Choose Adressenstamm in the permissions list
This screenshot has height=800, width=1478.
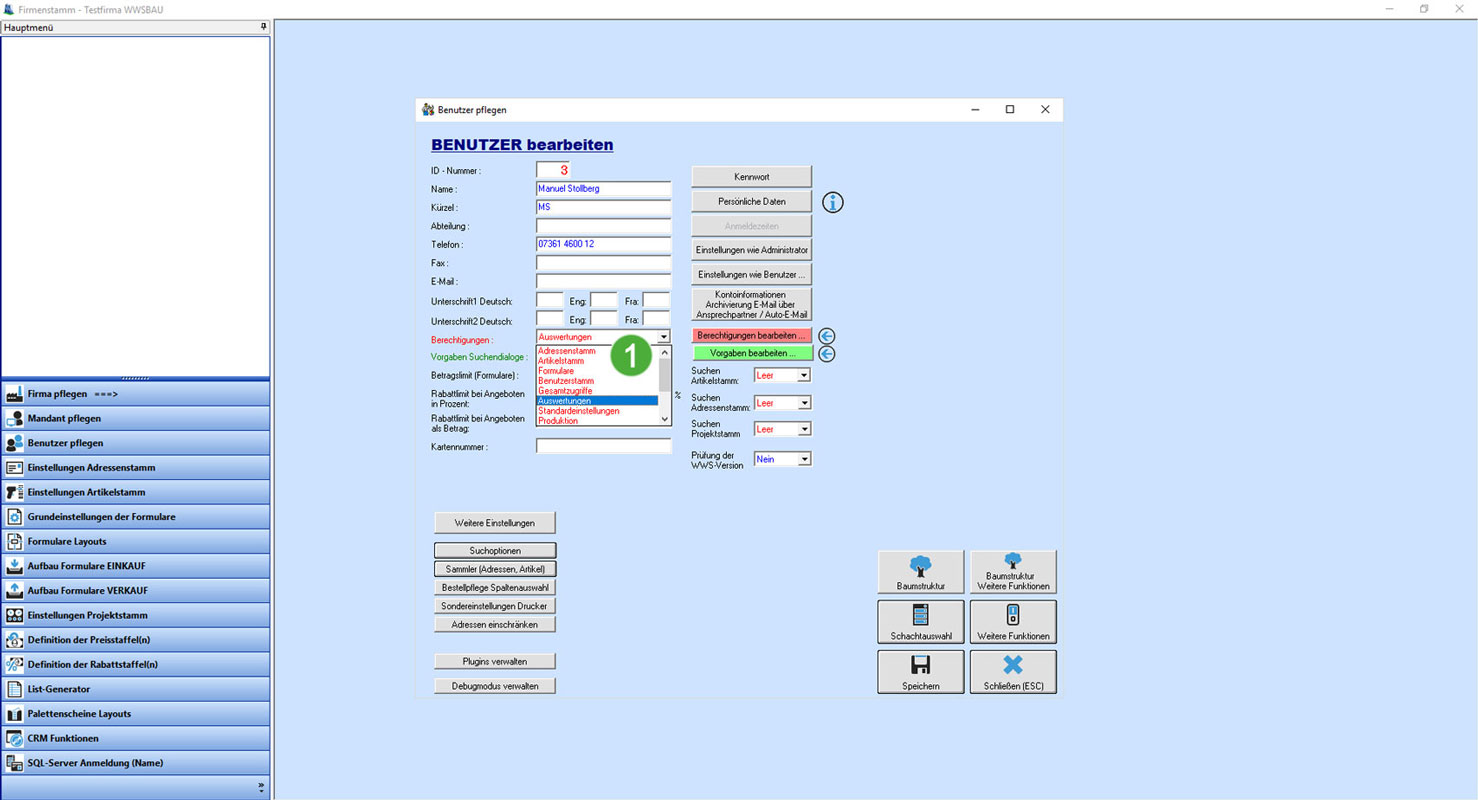pos(597,351)
